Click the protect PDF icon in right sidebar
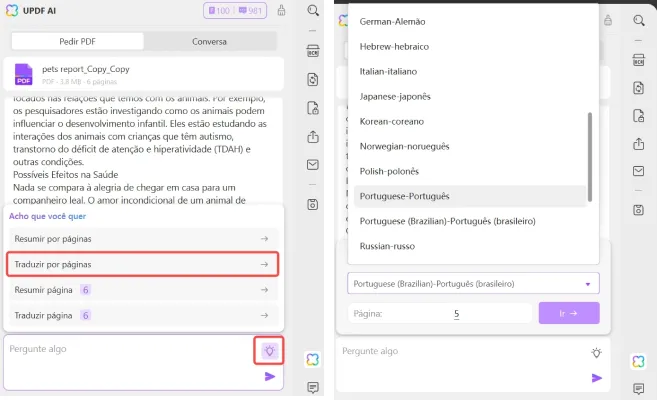 pos(639,116)
